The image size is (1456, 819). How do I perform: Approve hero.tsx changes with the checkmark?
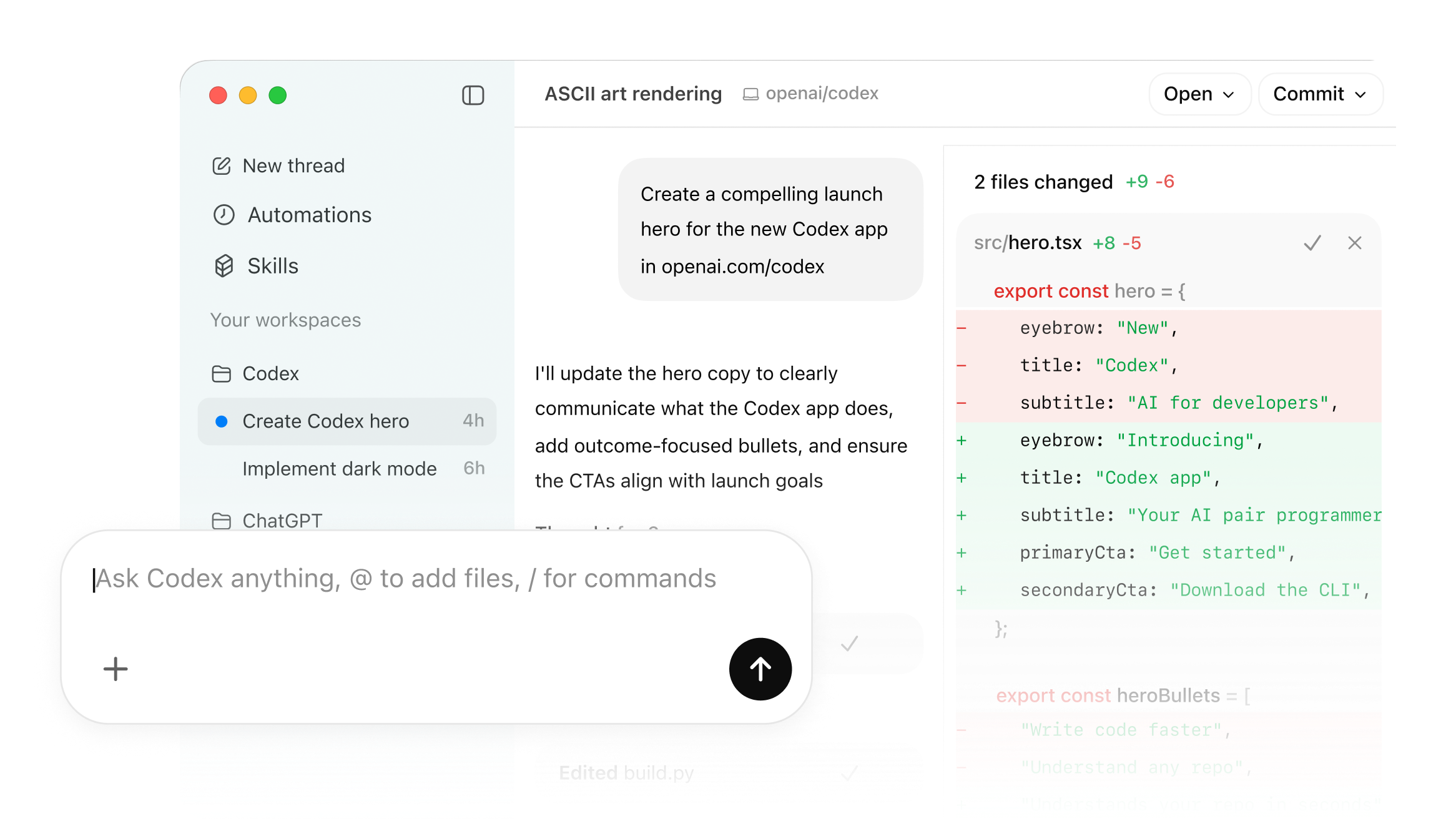(1312, 243)
